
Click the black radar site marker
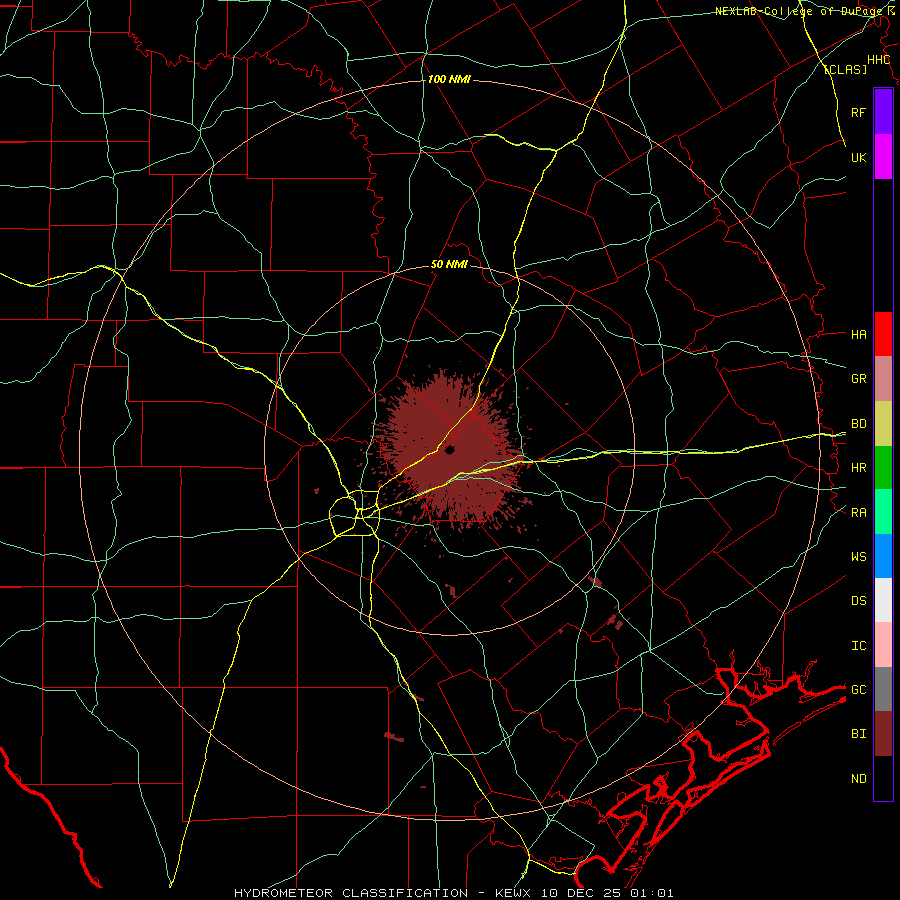click(449, 449)
